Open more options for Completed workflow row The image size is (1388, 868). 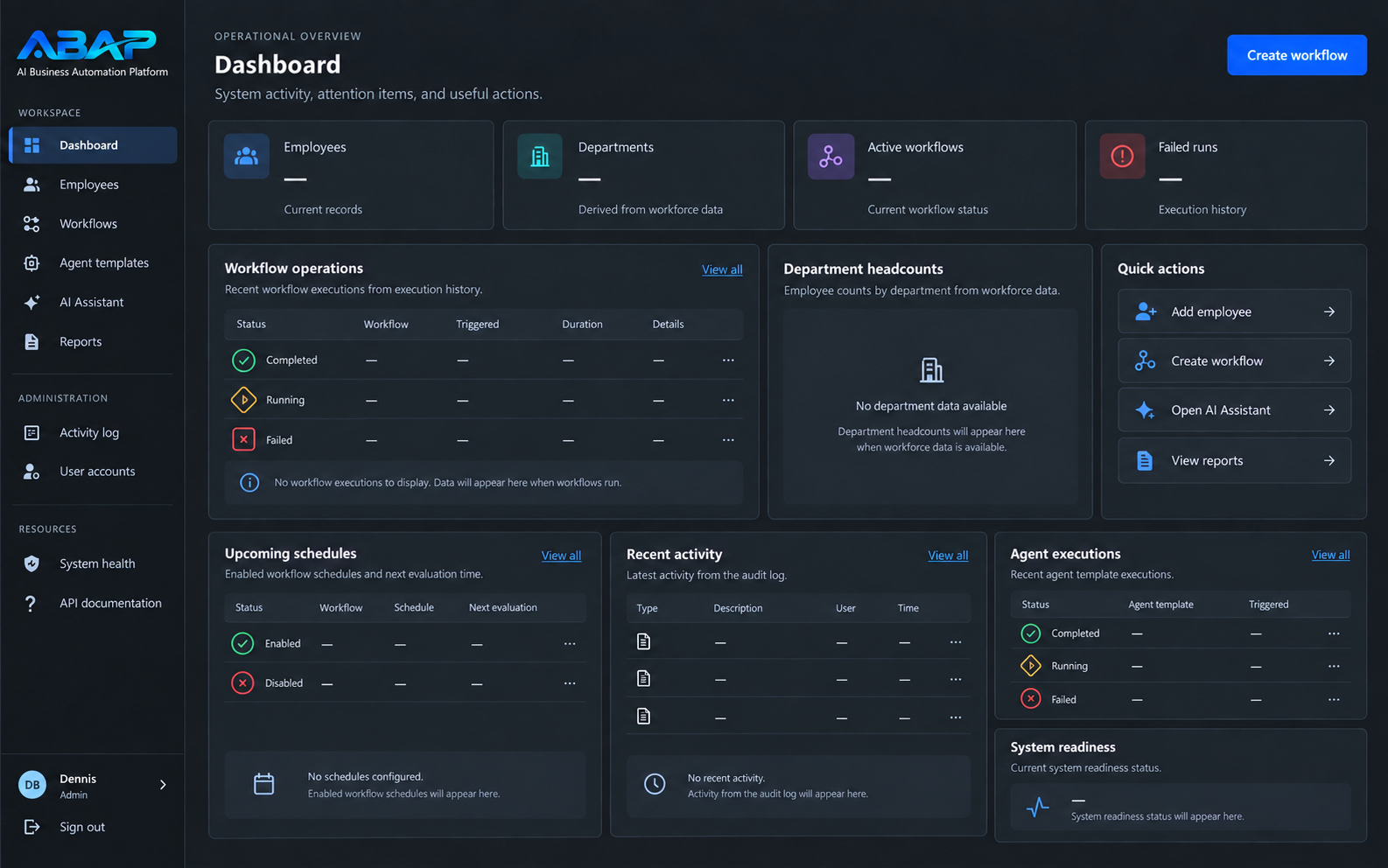tap(728, 360)
